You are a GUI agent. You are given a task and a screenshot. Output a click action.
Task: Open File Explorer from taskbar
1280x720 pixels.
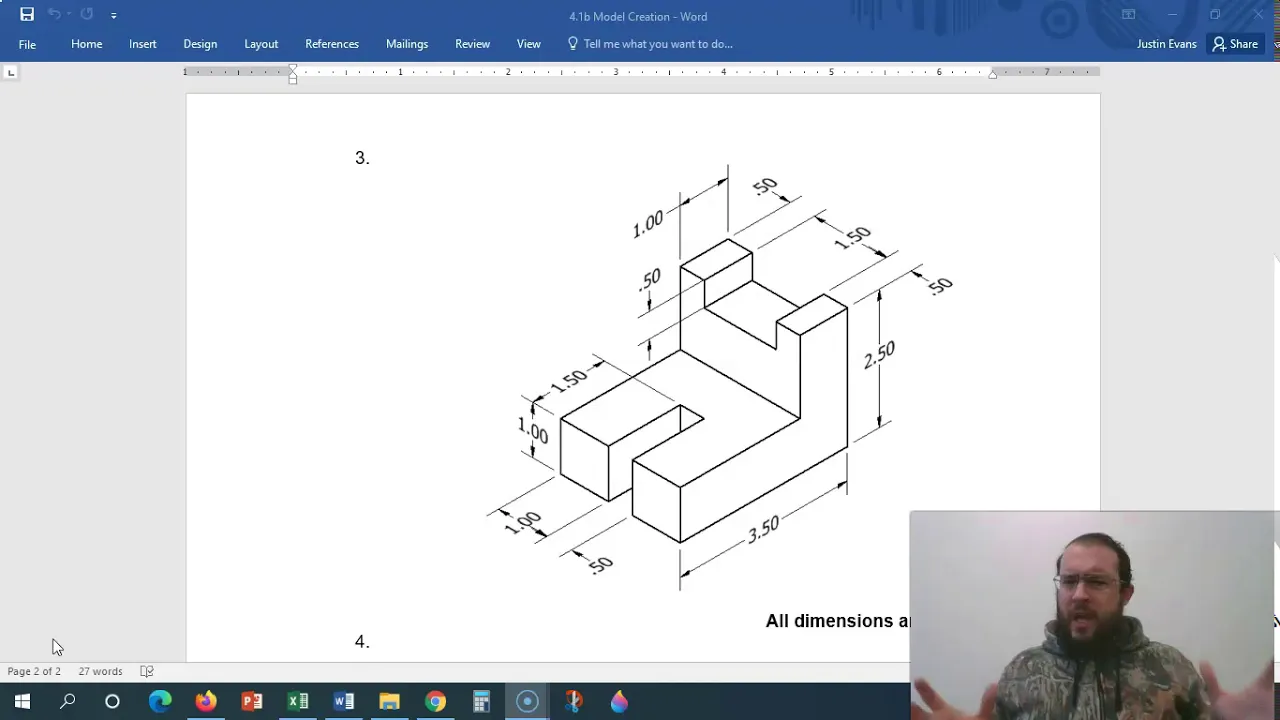[x=389, y=701]
